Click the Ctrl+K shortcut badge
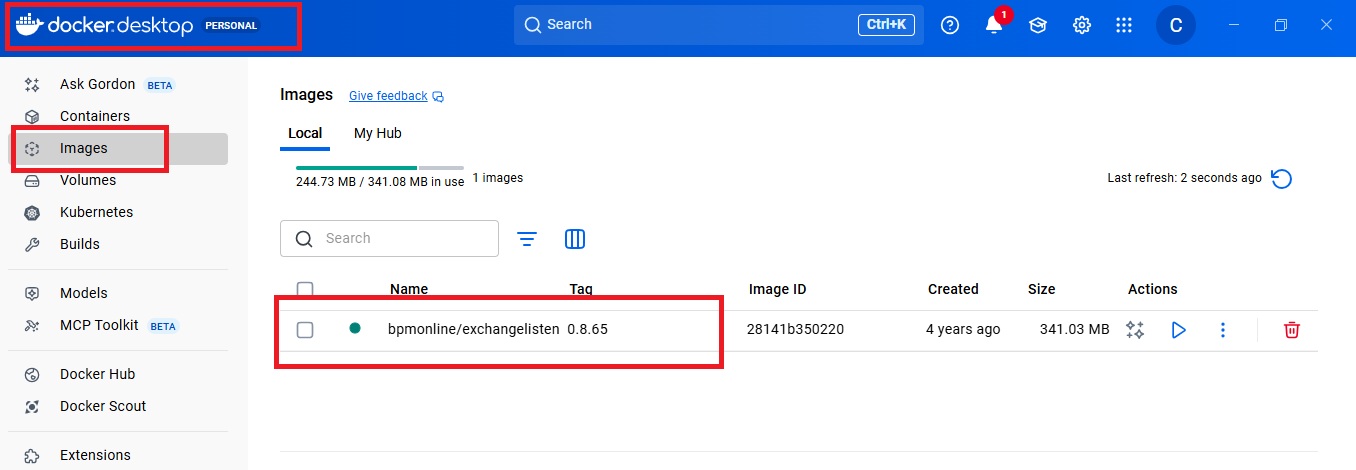This screenshot has width=1356, height=470. tap(886, 25)
